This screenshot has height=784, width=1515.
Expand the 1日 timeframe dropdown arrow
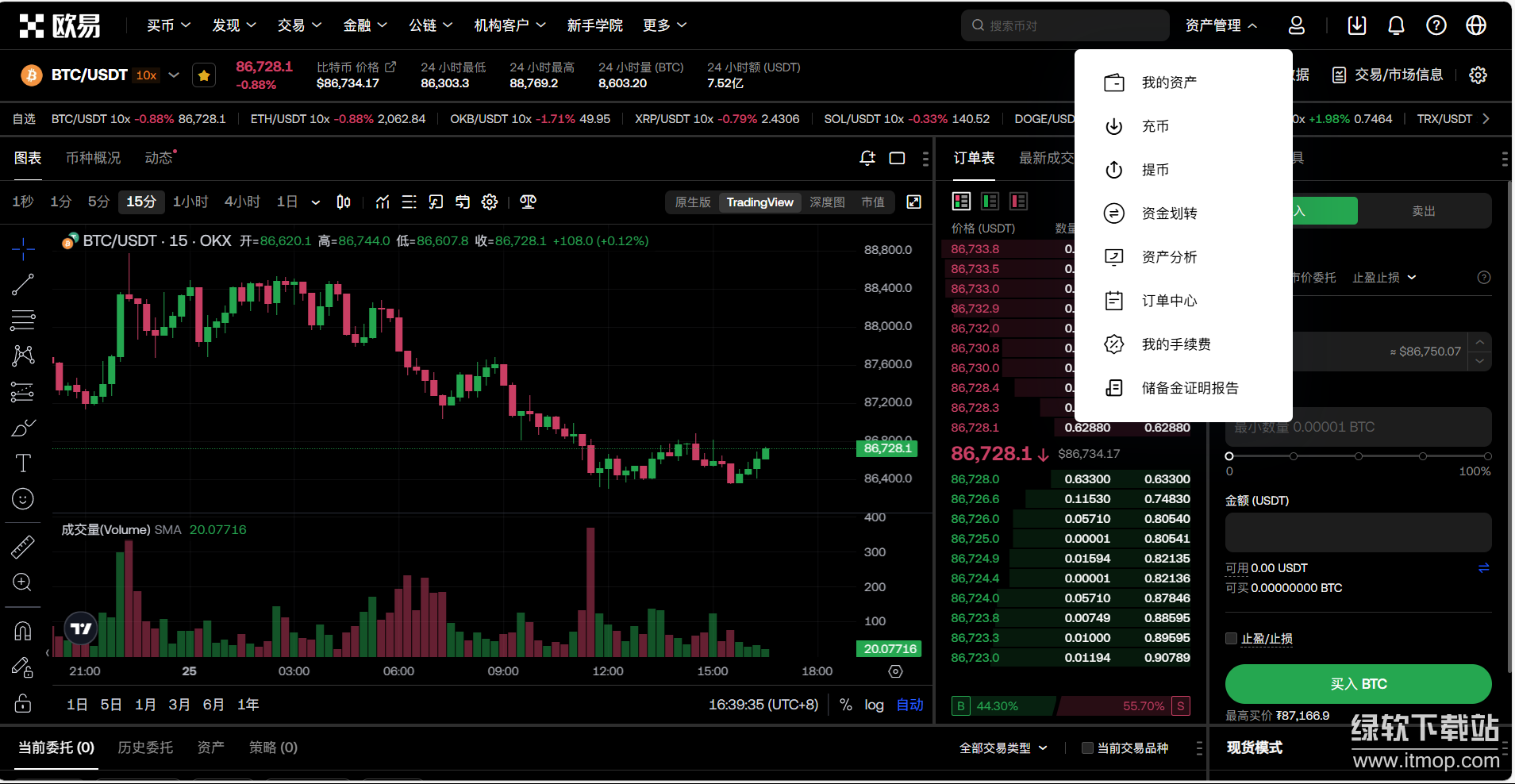point(316,202)
